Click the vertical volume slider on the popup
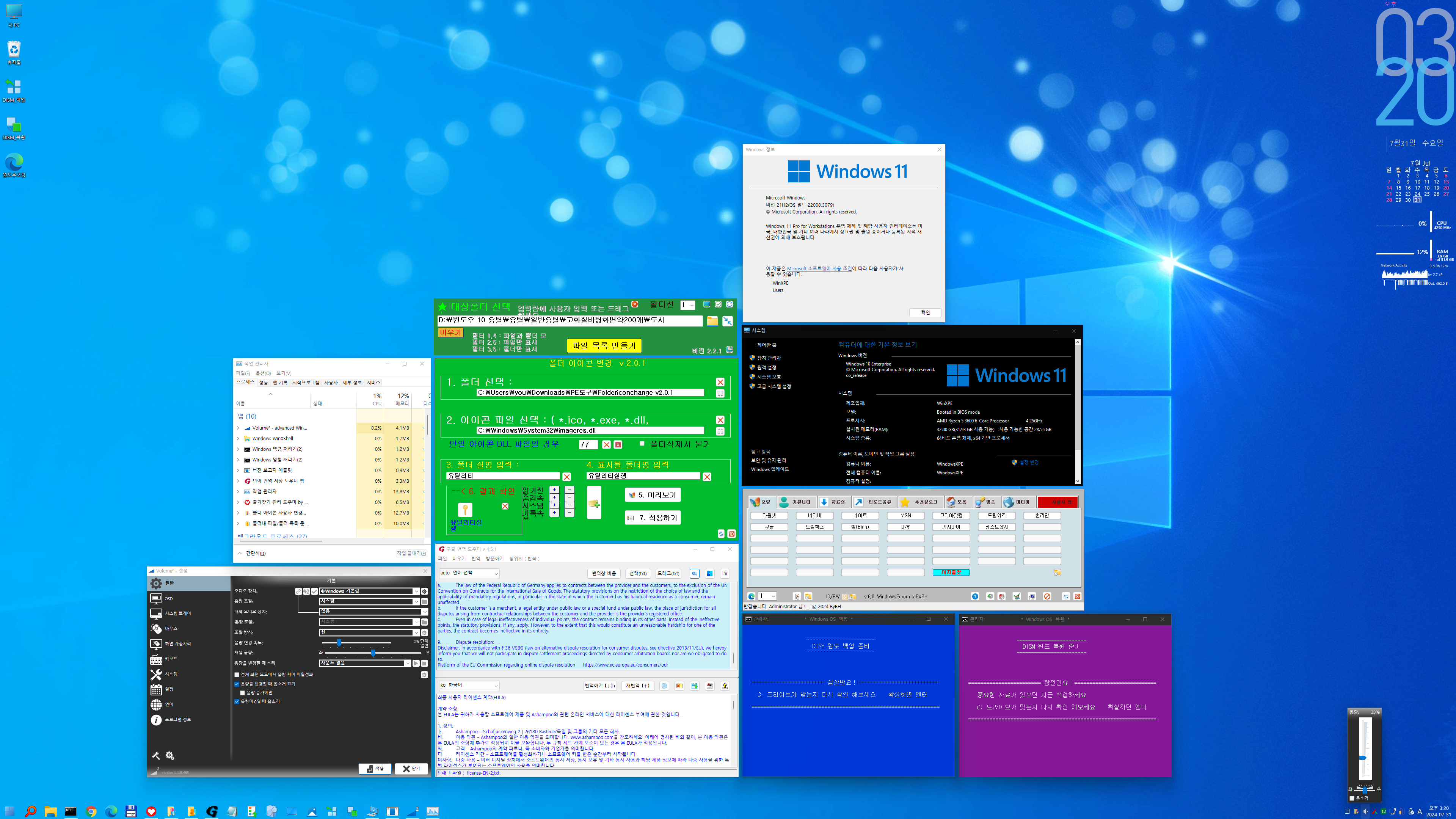The image size is (1456, 819). point(1365,749)
